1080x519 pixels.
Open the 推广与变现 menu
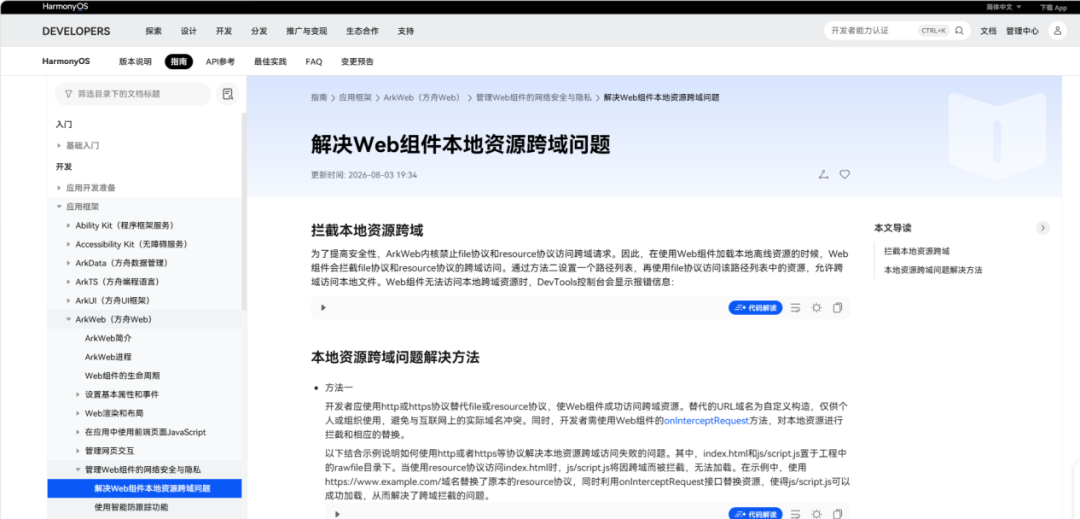[307, 31]
